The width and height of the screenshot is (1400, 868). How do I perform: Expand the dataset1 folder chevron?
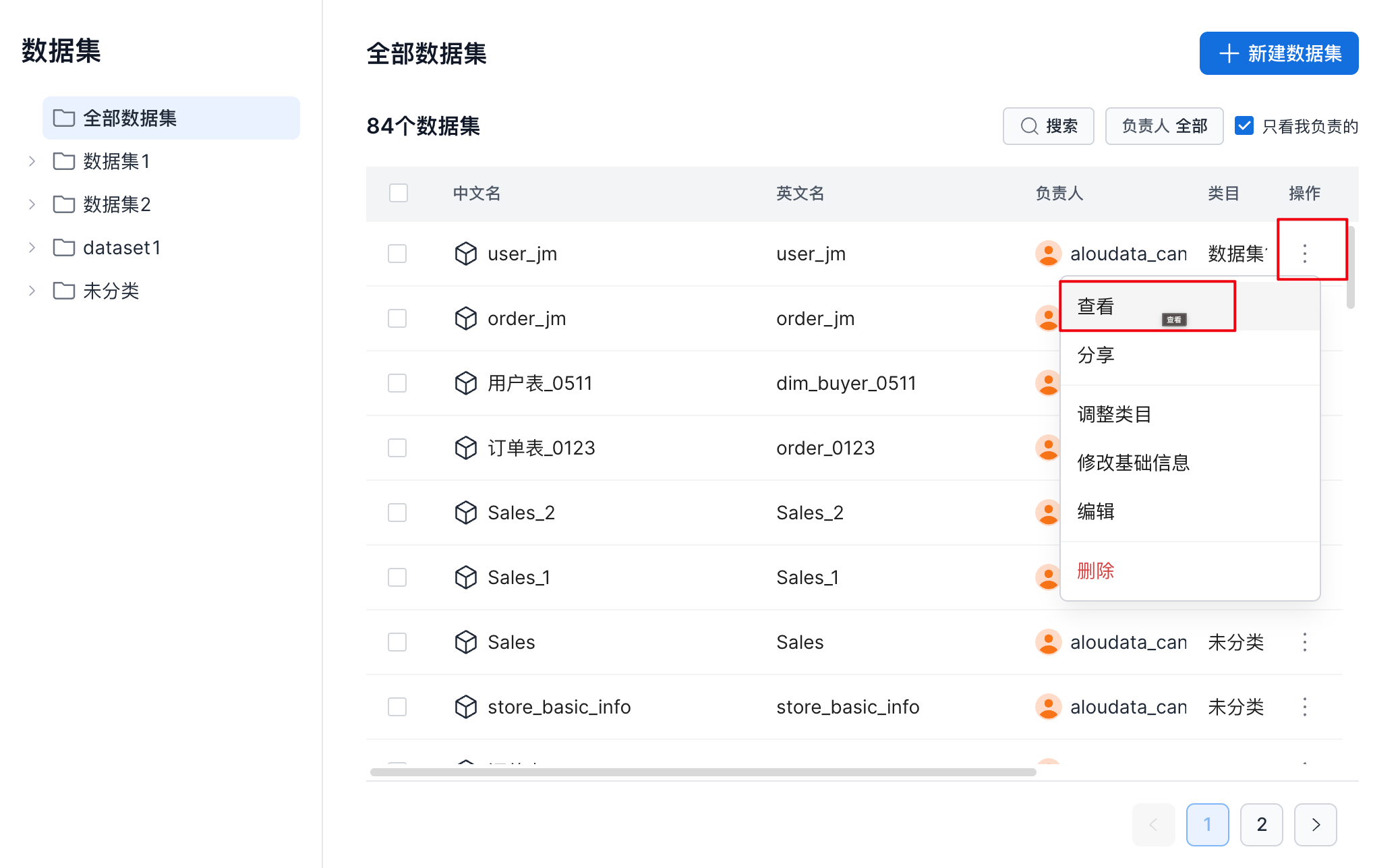pyautogui.click(x=32, y=248)
